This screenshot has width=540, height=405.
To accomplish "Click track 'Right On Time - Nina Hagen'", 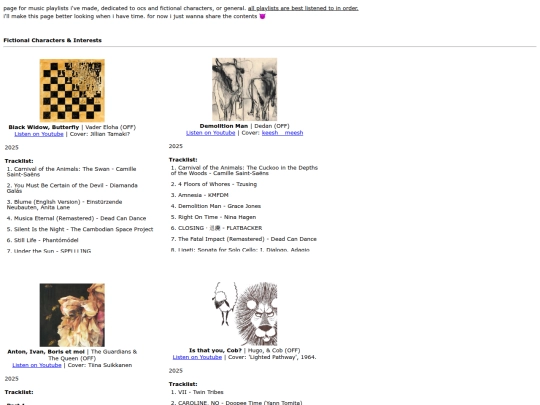I will [x=214, y=217].
